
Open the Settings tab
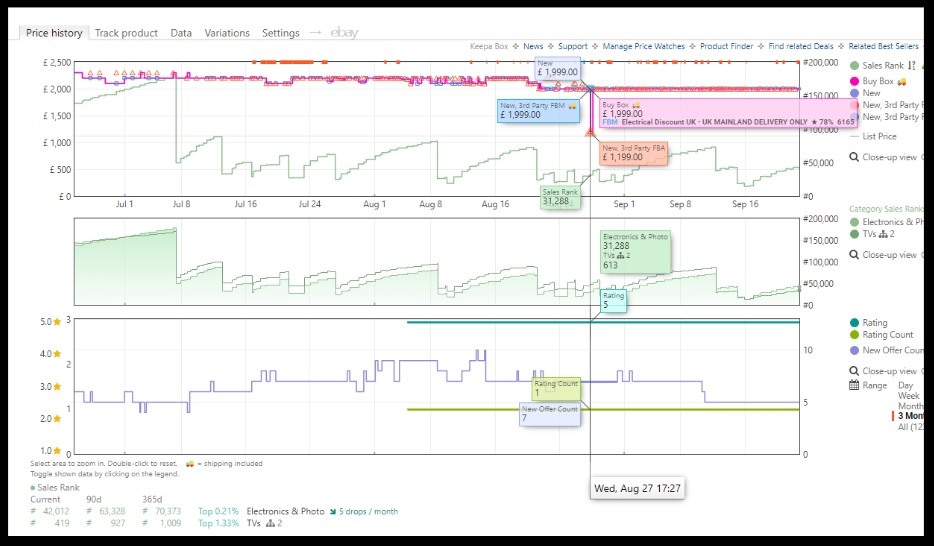[x=281, y=33]
